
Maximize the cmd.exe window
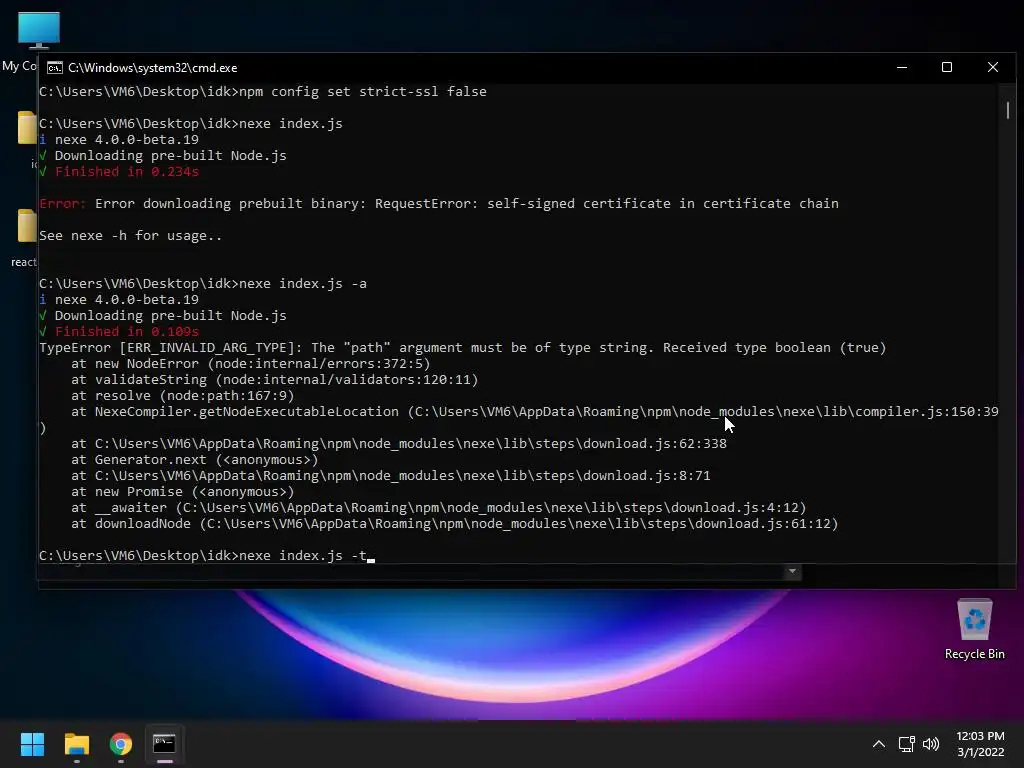click(x=947, y=67)
